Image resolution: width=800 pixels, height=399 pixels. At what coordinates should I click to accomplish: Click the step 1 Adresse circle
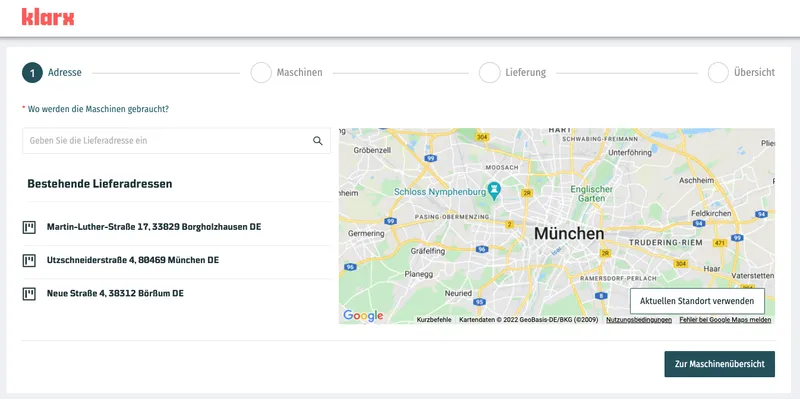pyautogui.click(x=32, y=73)
